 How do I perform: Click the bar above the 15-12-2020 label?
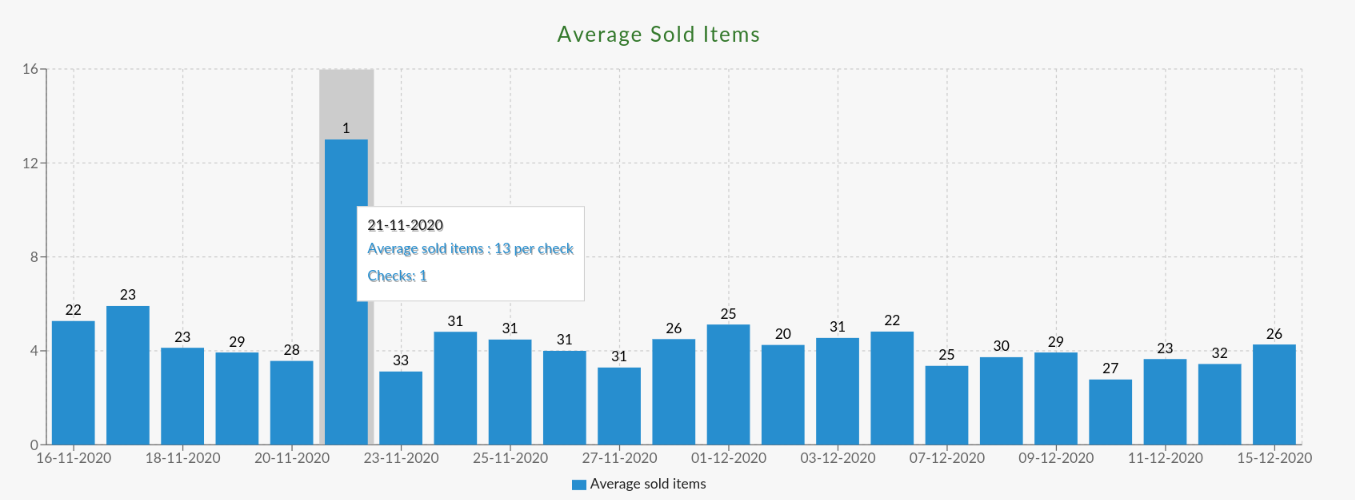coord(1274,395)
